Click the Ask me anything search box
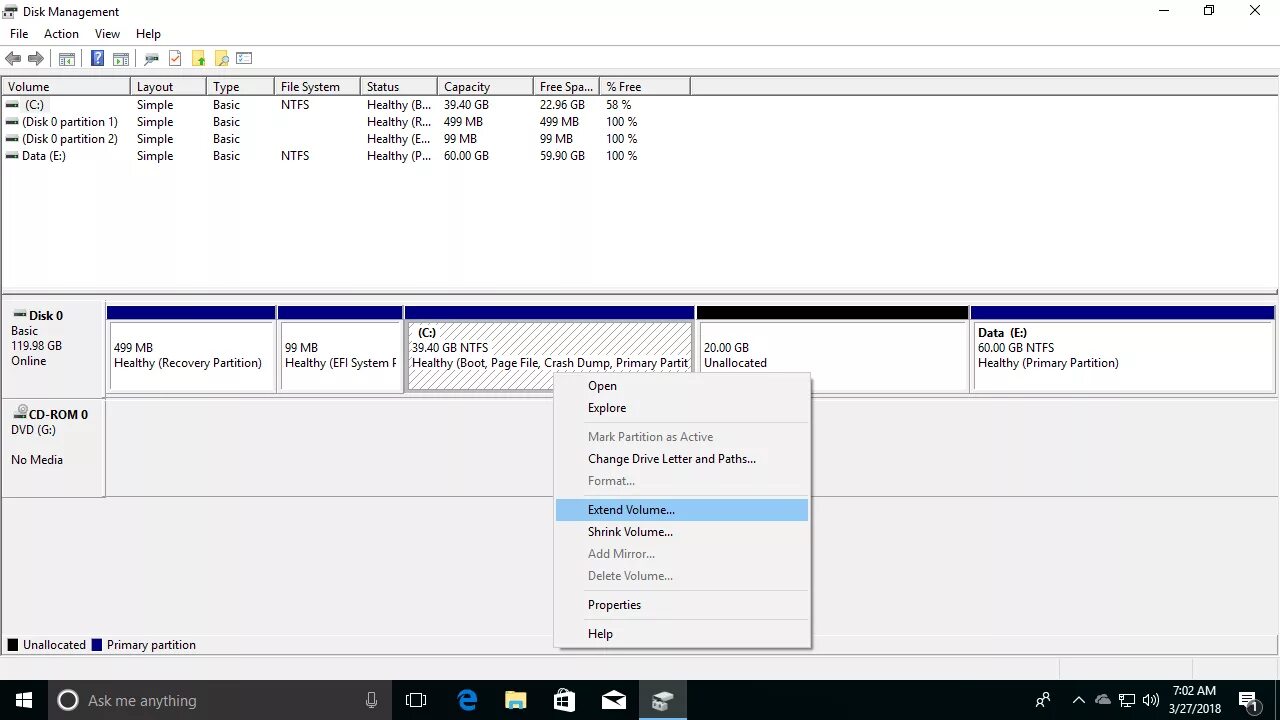The image size is (1280, 720). (219, 700)
